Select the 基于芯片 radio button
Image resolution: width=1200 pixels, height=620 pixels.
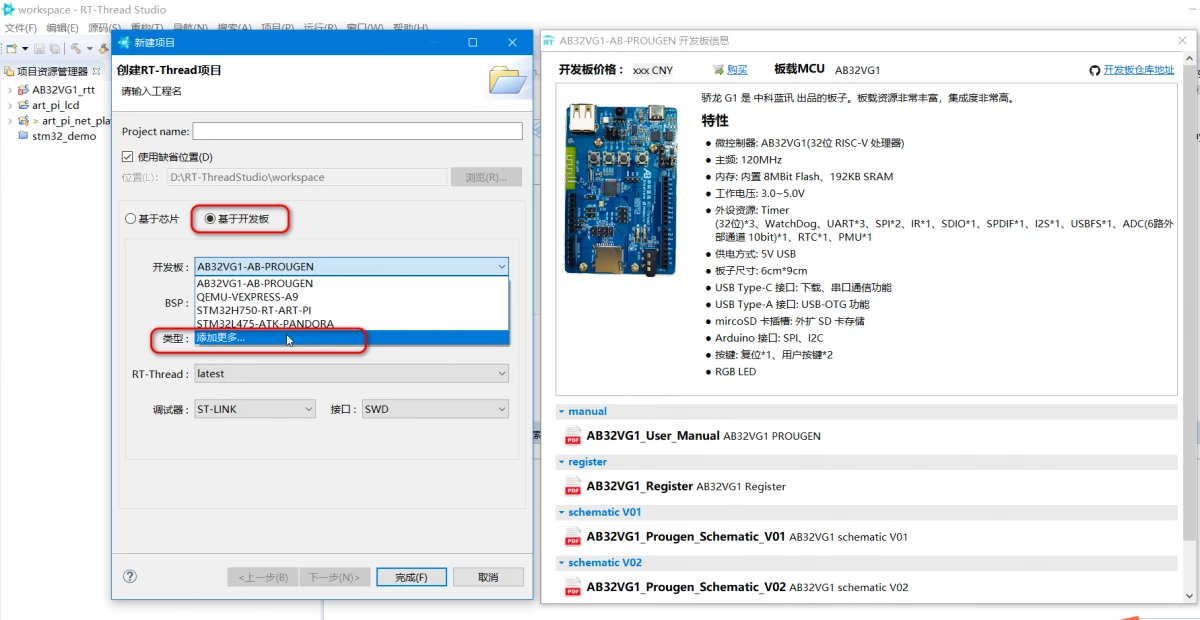coord(130,219)
